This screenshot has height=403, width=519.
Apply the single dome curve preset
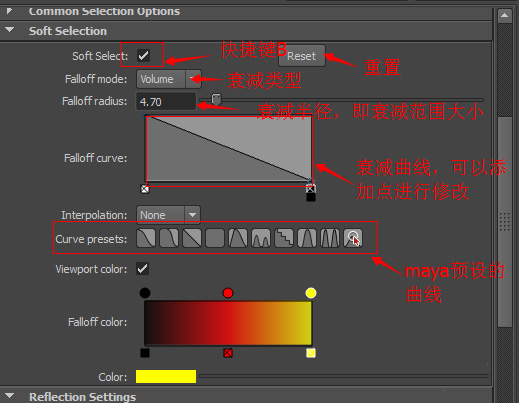tap(238, 238)
